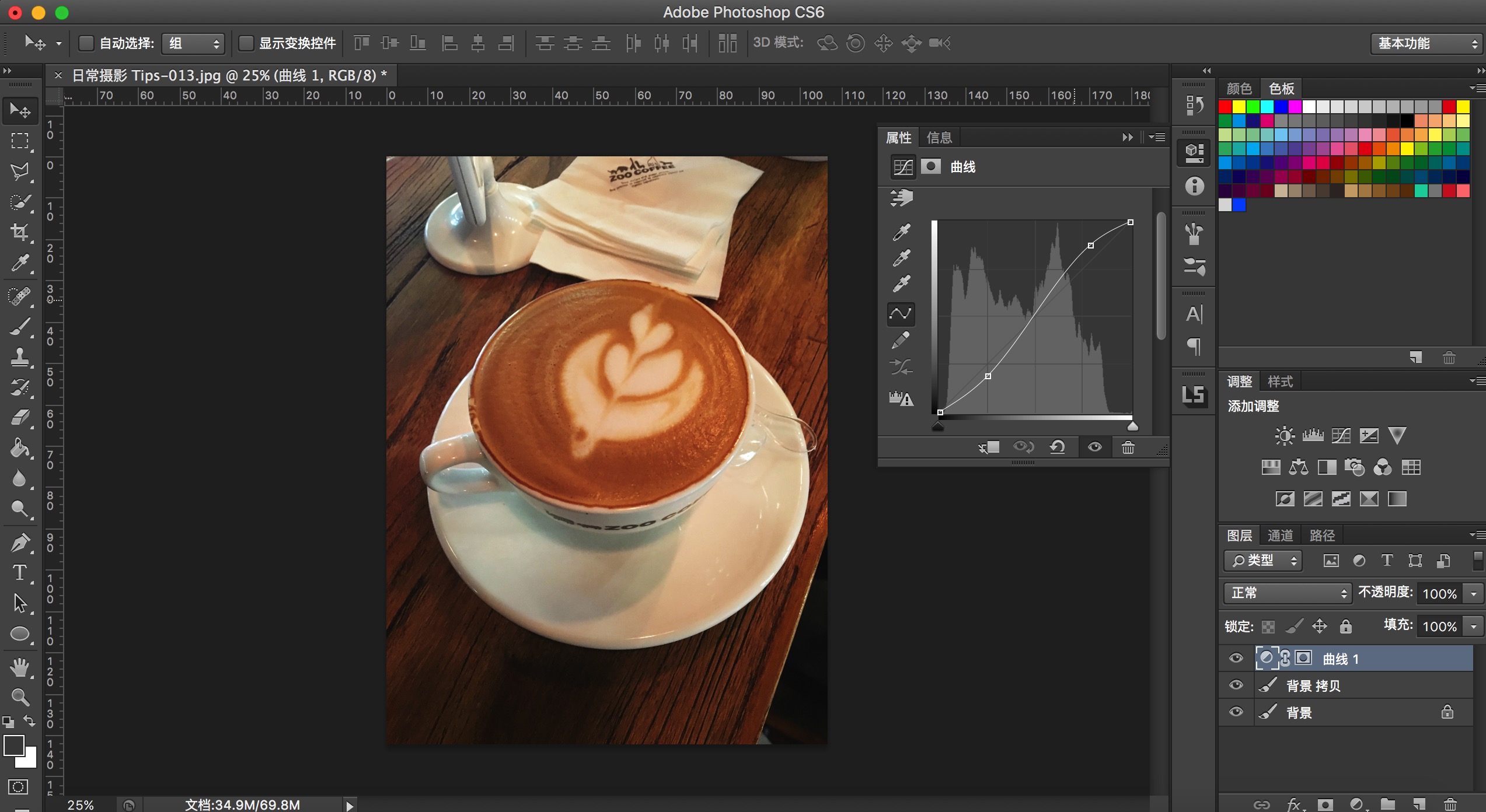Switch to the 信息 tab
Viewport: 1486px width, 812px height.
point(939,138)
